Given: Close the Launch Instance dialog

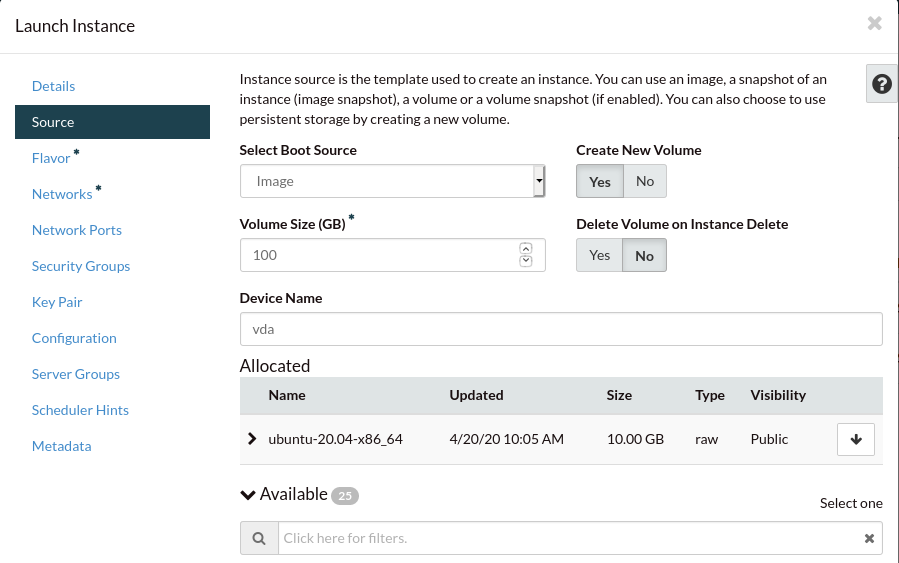Looking at the screenshot, I should [x=874, y=23].
